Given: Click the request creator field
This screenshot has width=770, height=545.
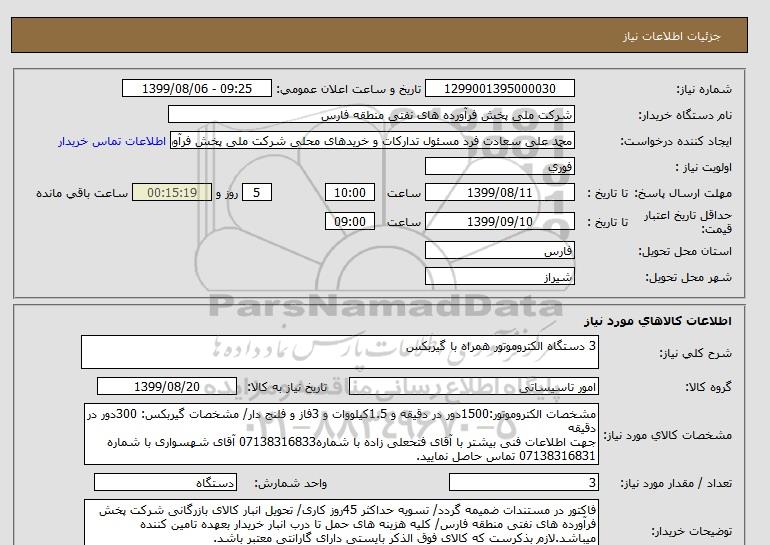Looking at the screenshot, I should pyautogui.click(x=372, y=140).
